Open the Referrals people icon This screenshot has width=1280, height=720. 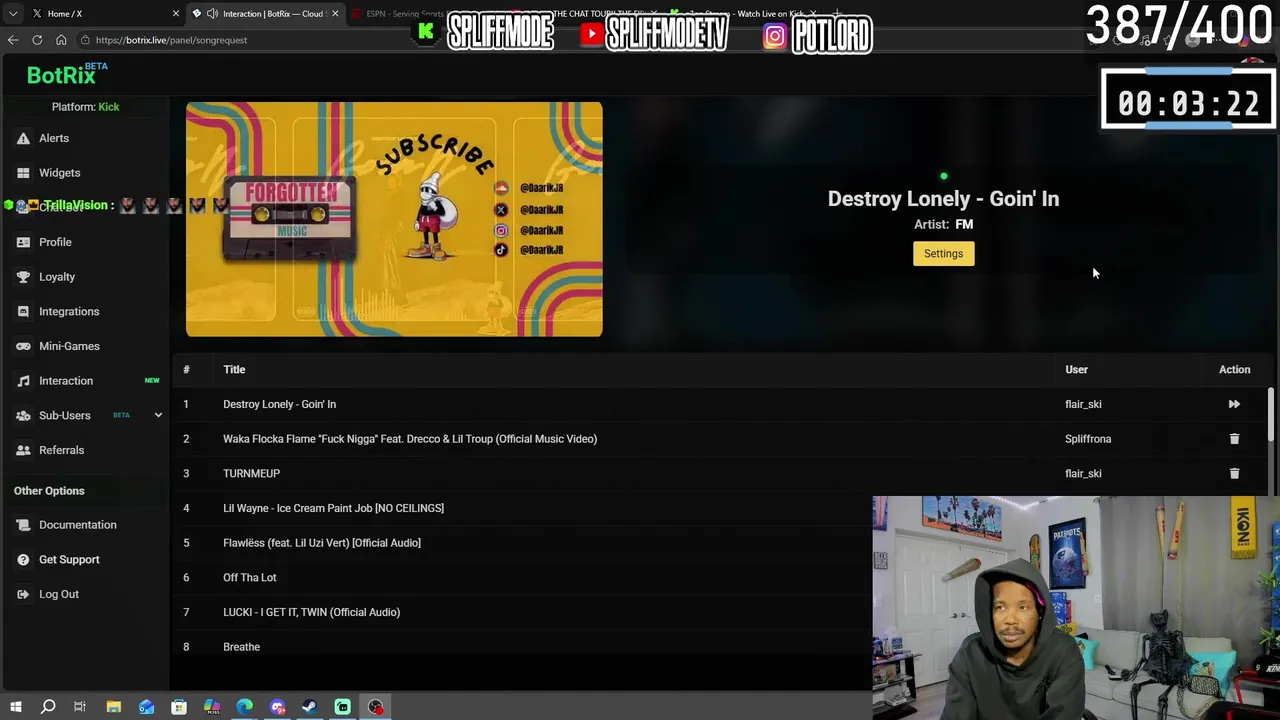click(x=23, y=450)
